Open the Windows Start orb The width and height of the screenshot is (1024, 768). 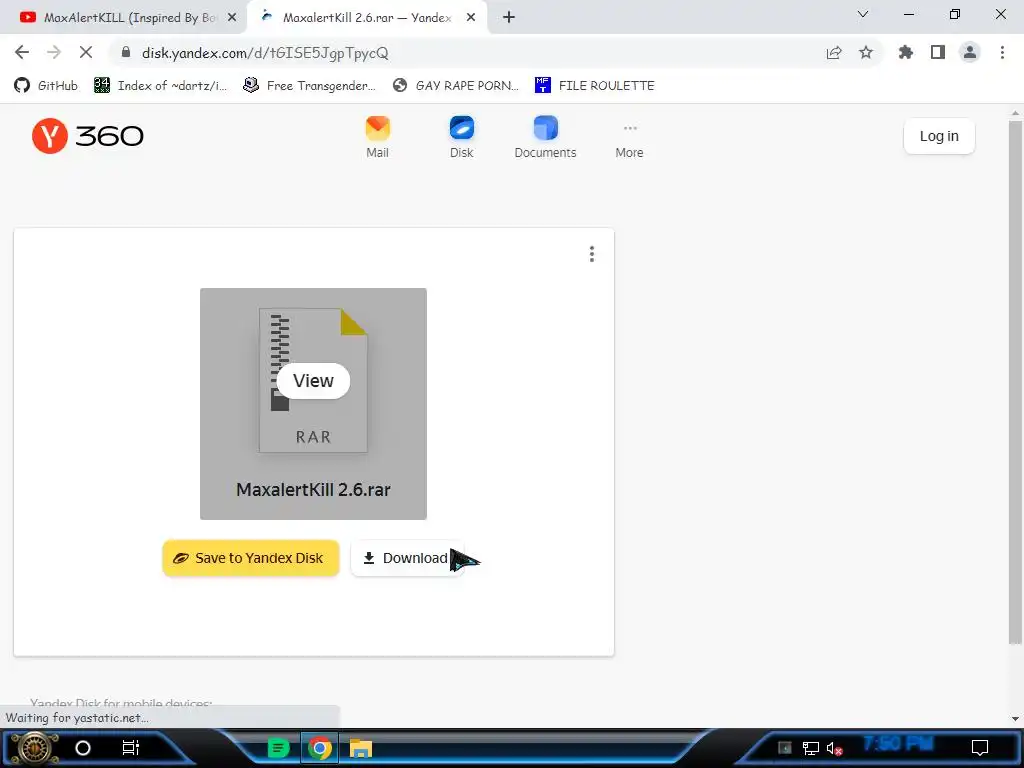click(x=34, y=748)
